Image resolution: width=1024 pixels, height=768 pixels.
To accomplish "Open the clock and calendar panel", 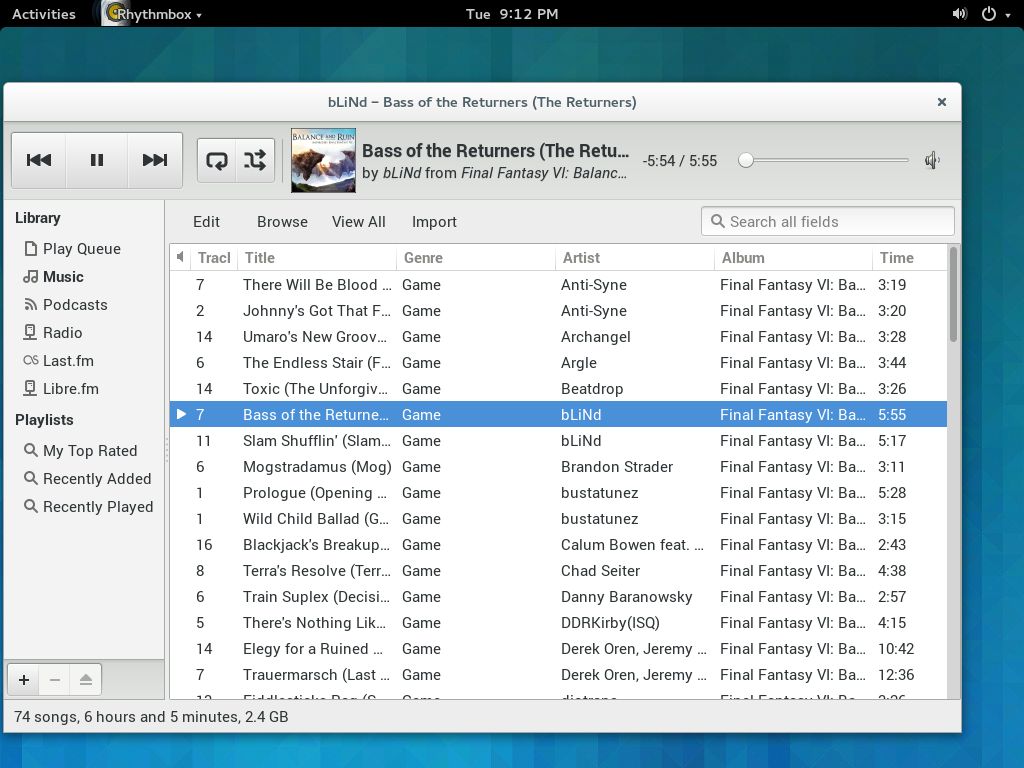I will (512, 14).
